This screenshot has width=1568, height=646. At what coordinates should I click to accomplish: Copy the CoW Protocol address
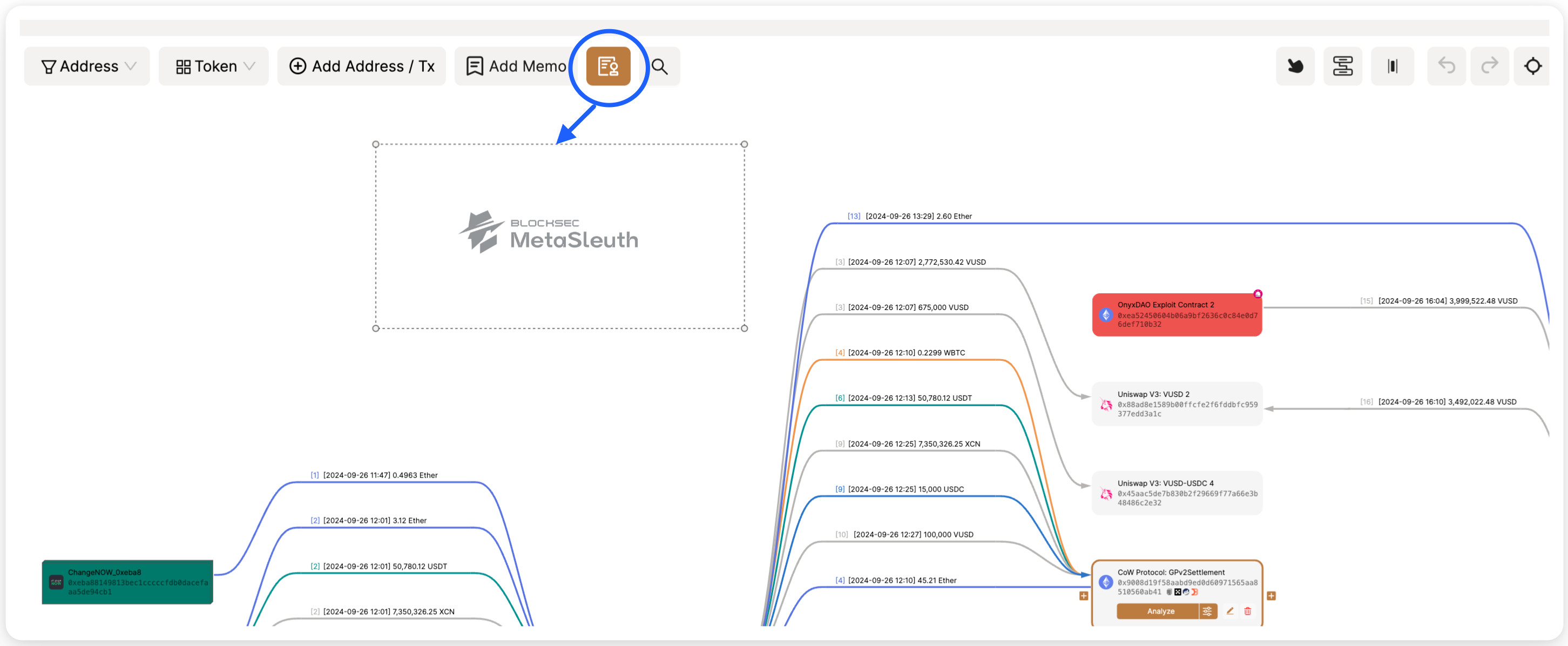(x=1168, y=592)
